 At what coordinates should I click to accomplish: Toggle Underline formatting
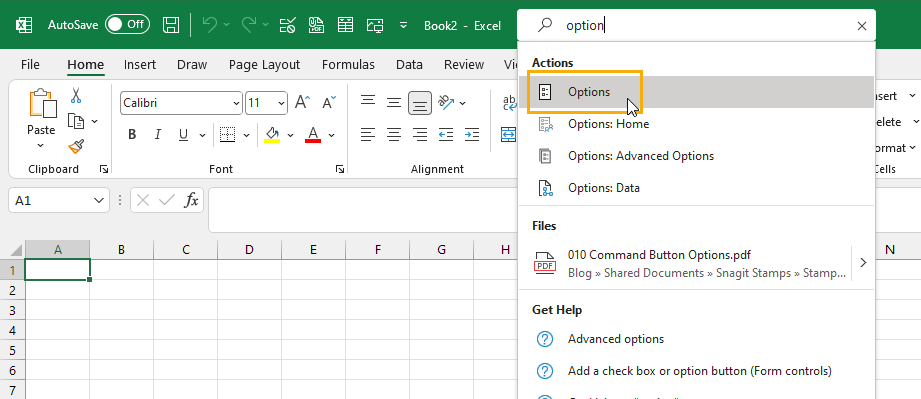(x=183, y=135)
